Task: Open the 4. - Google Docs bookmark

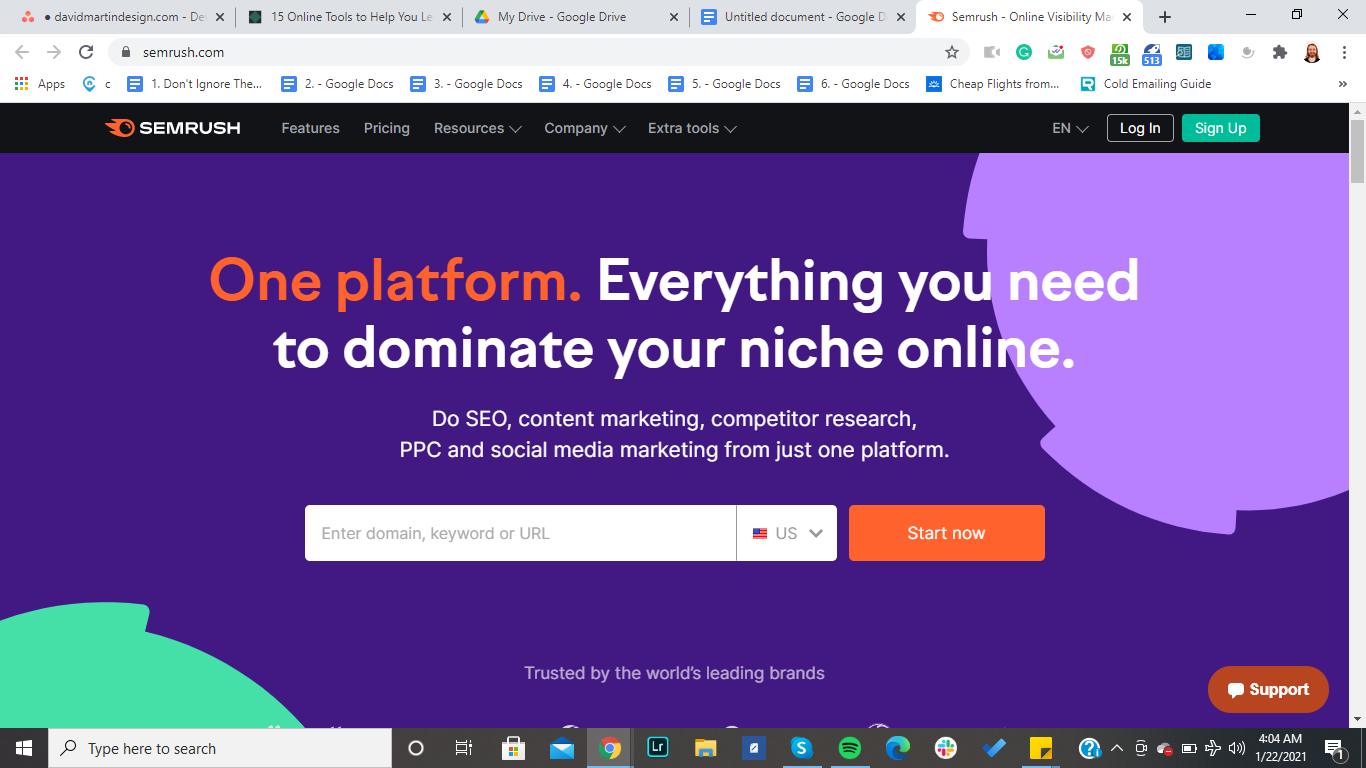Action: point(596,84)
